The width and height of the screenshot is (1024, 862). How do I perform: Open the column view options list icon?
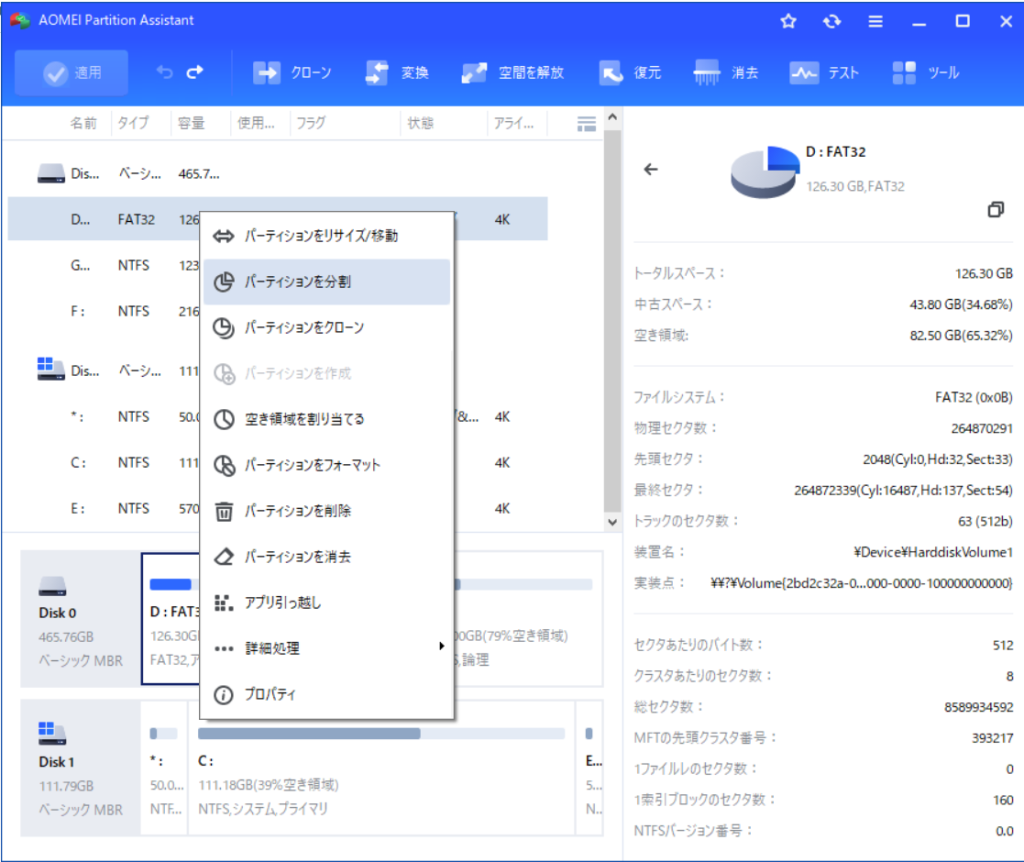[587, 123]
